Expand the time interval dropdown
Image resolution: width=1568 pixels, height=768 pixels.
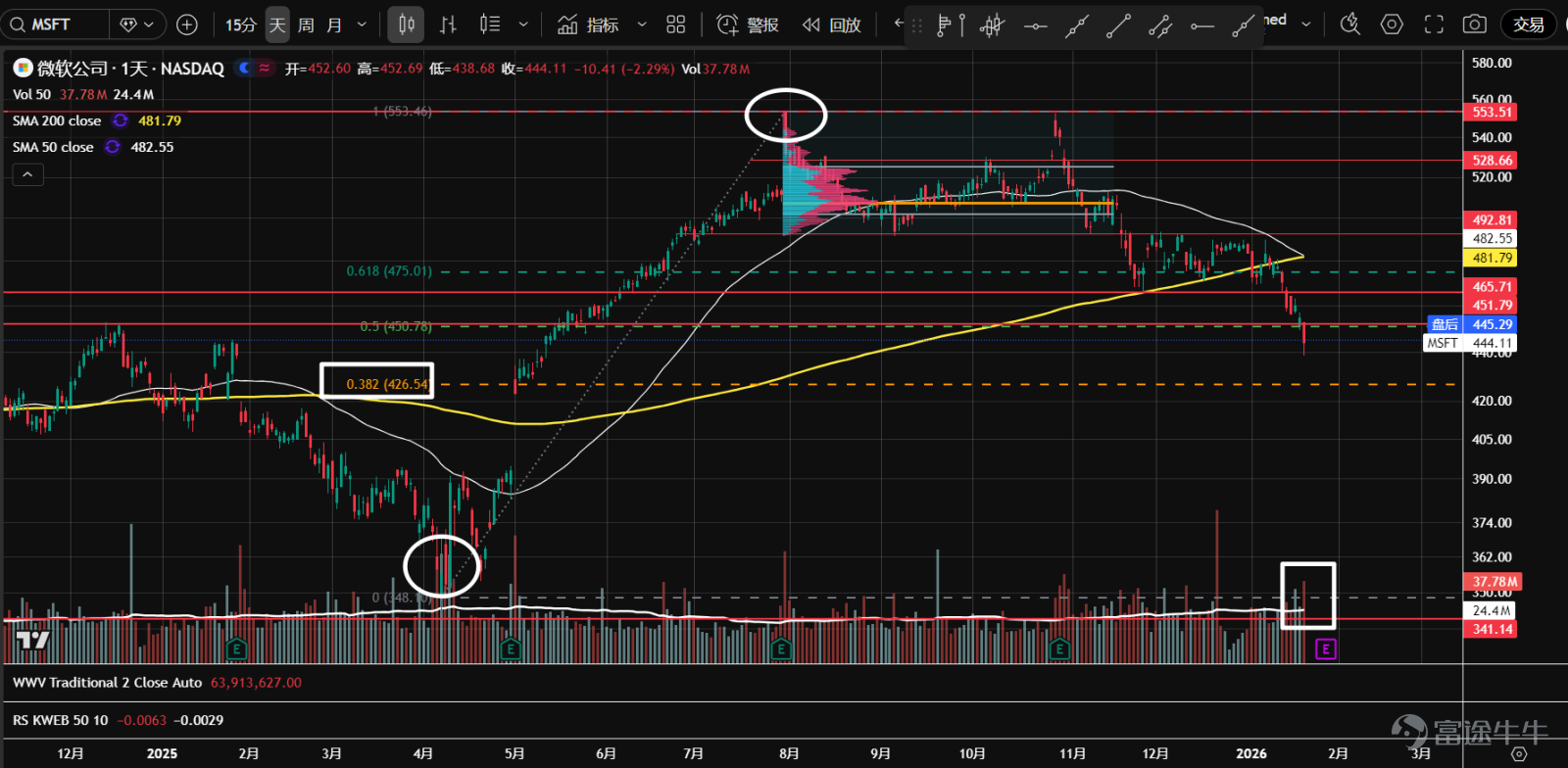pyautogui.click(x=362, y=24)
